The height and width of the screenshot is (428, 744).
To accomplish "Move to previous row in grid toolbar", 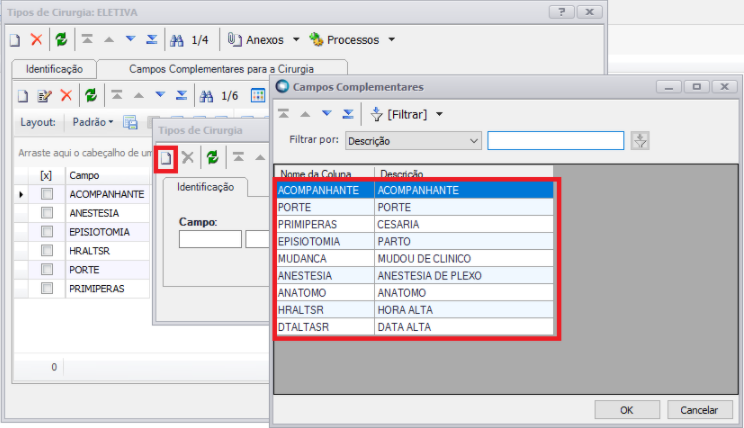I will click(x=139, y=96).
